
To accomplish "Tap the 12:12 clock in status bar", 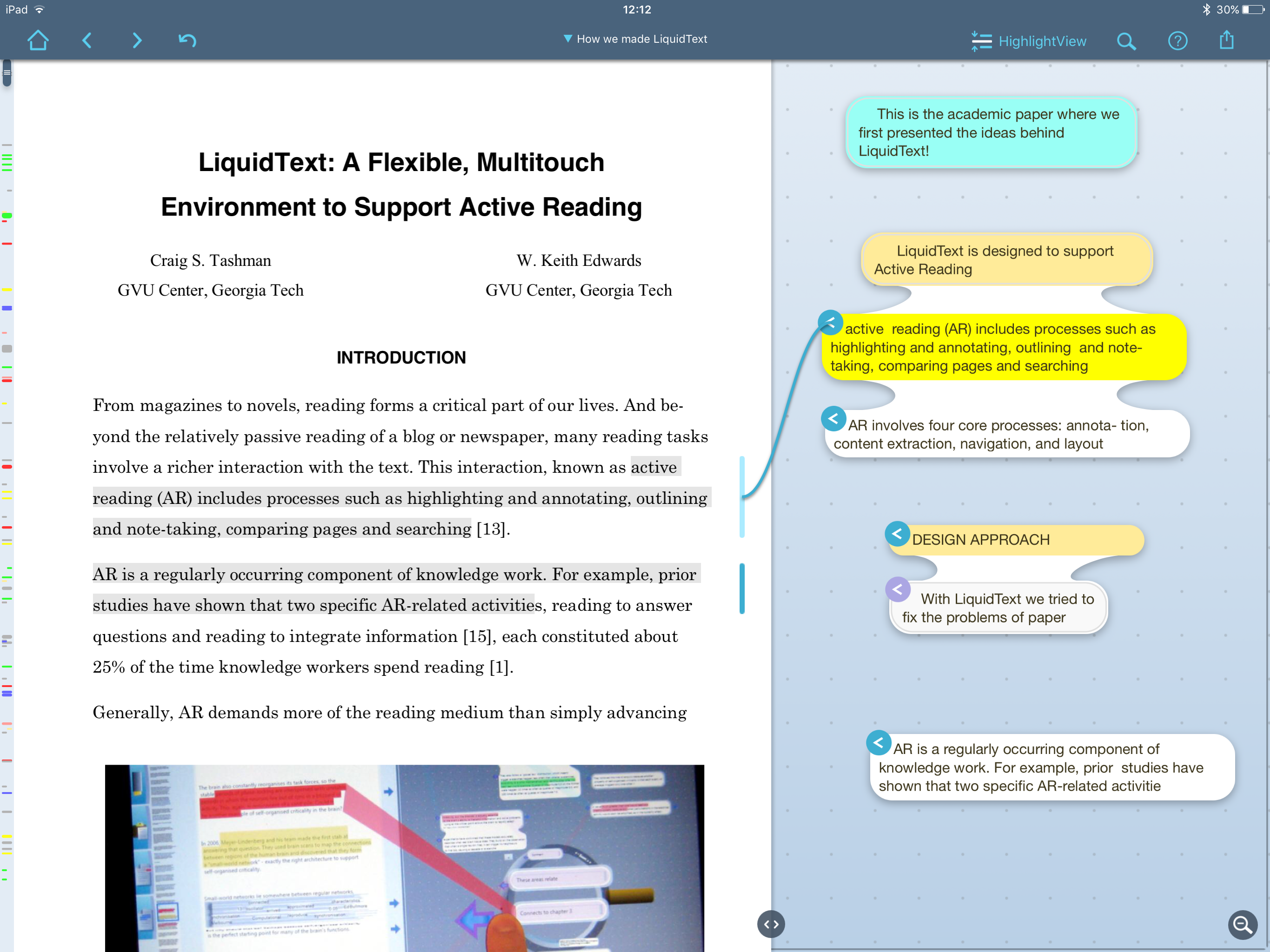I will tap(637, 9).
